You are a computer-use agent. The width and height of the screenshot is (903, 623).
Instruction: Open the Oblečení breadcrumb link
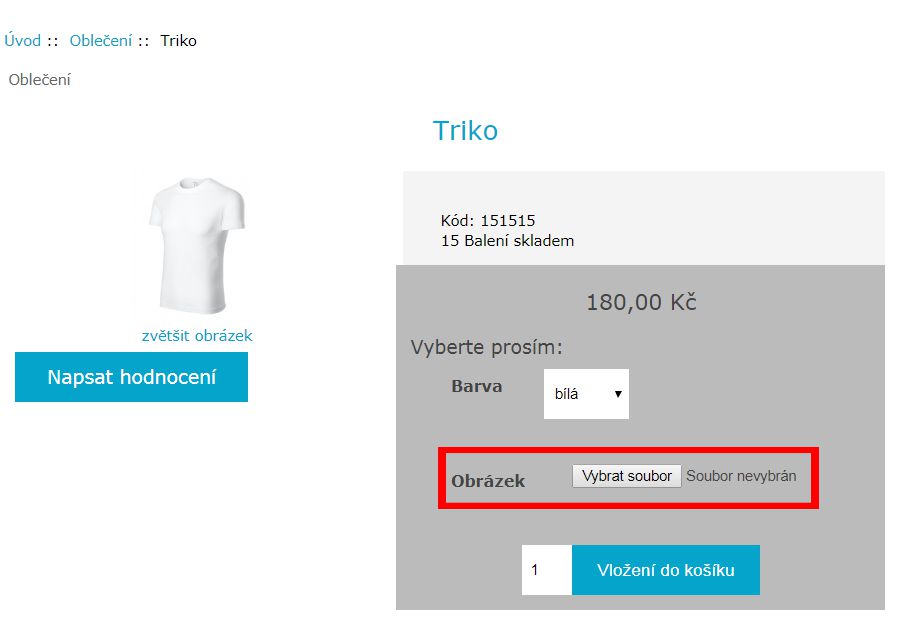pyautogui.click(x=101, y=41)
